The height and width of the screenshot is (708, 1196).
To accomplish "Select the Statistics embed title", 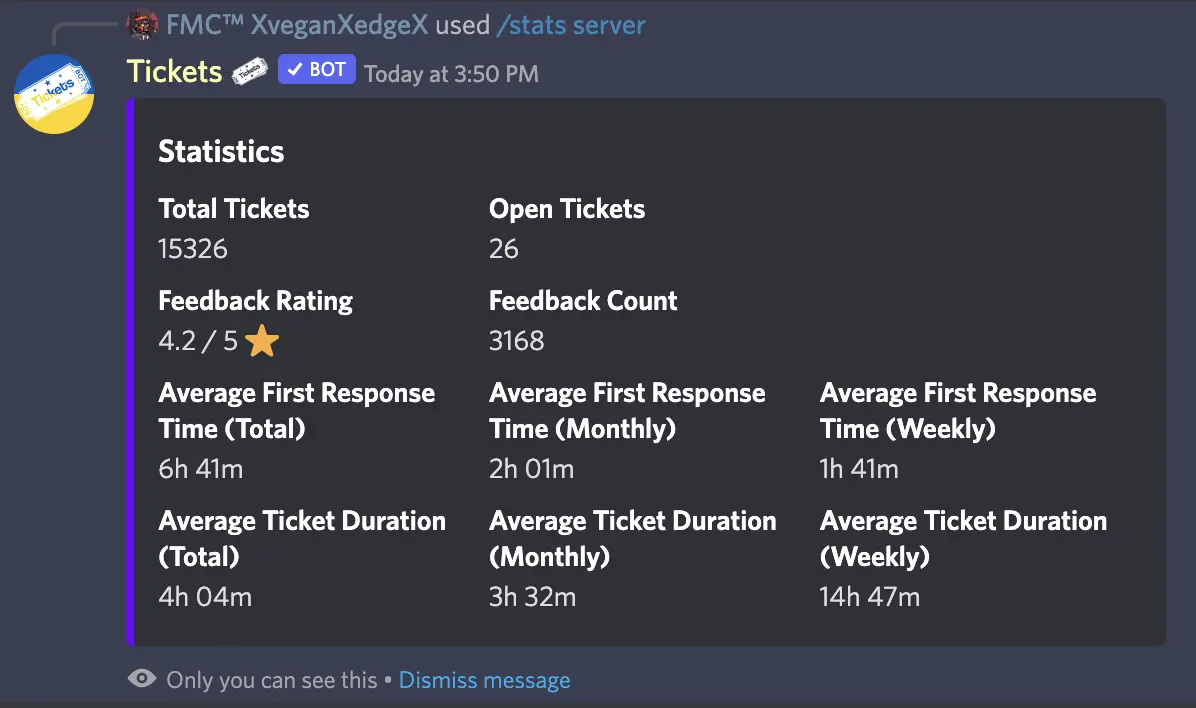I will [x=221, y=151].
